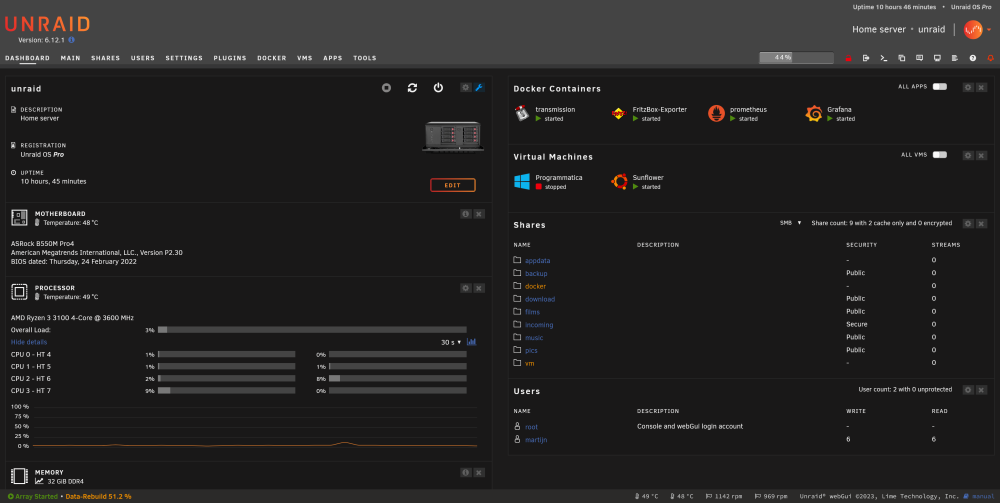Click the help question mark icon
1000x503 pixels.
click(973, 58)
